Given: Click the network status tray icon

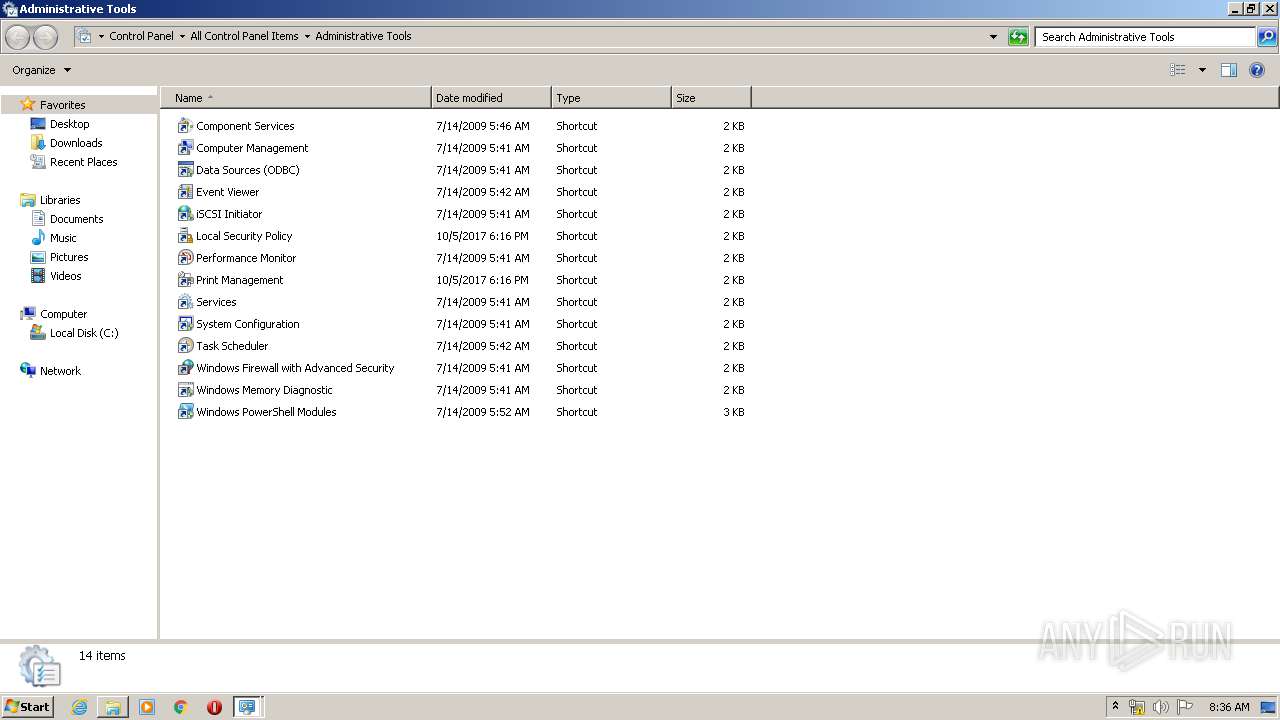Looking at the screenshot, I should coord(1137,707).
